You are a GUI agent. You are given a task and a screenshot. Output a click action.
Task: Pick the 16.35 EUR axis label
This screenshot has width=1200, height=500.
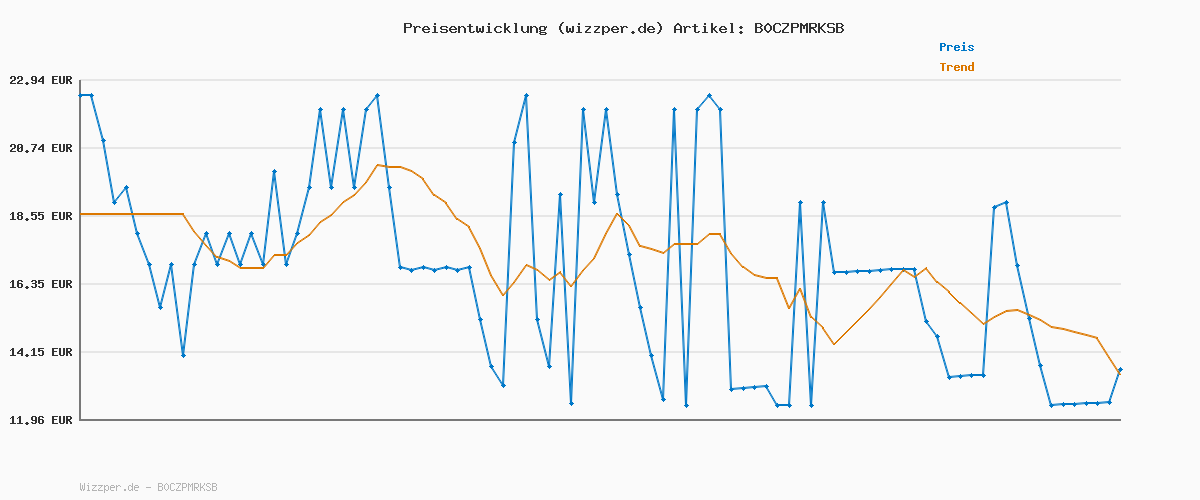point(40,284)
